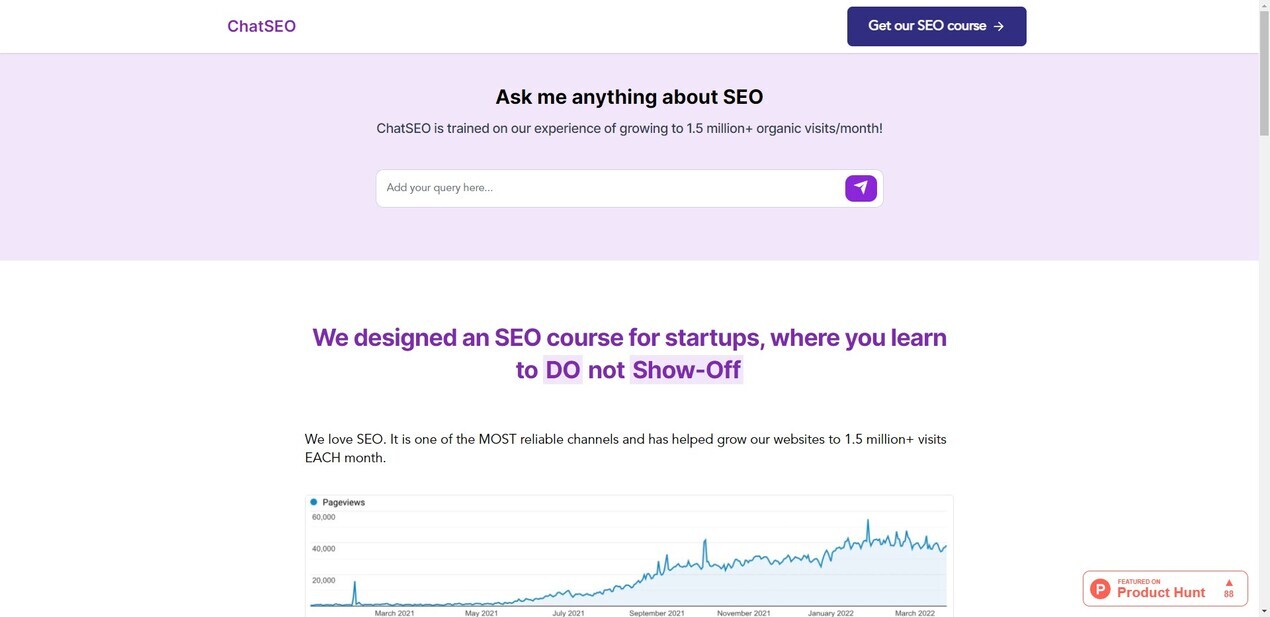
Task: Select the highlighted word "DO" in the heading
Action: 563,370
